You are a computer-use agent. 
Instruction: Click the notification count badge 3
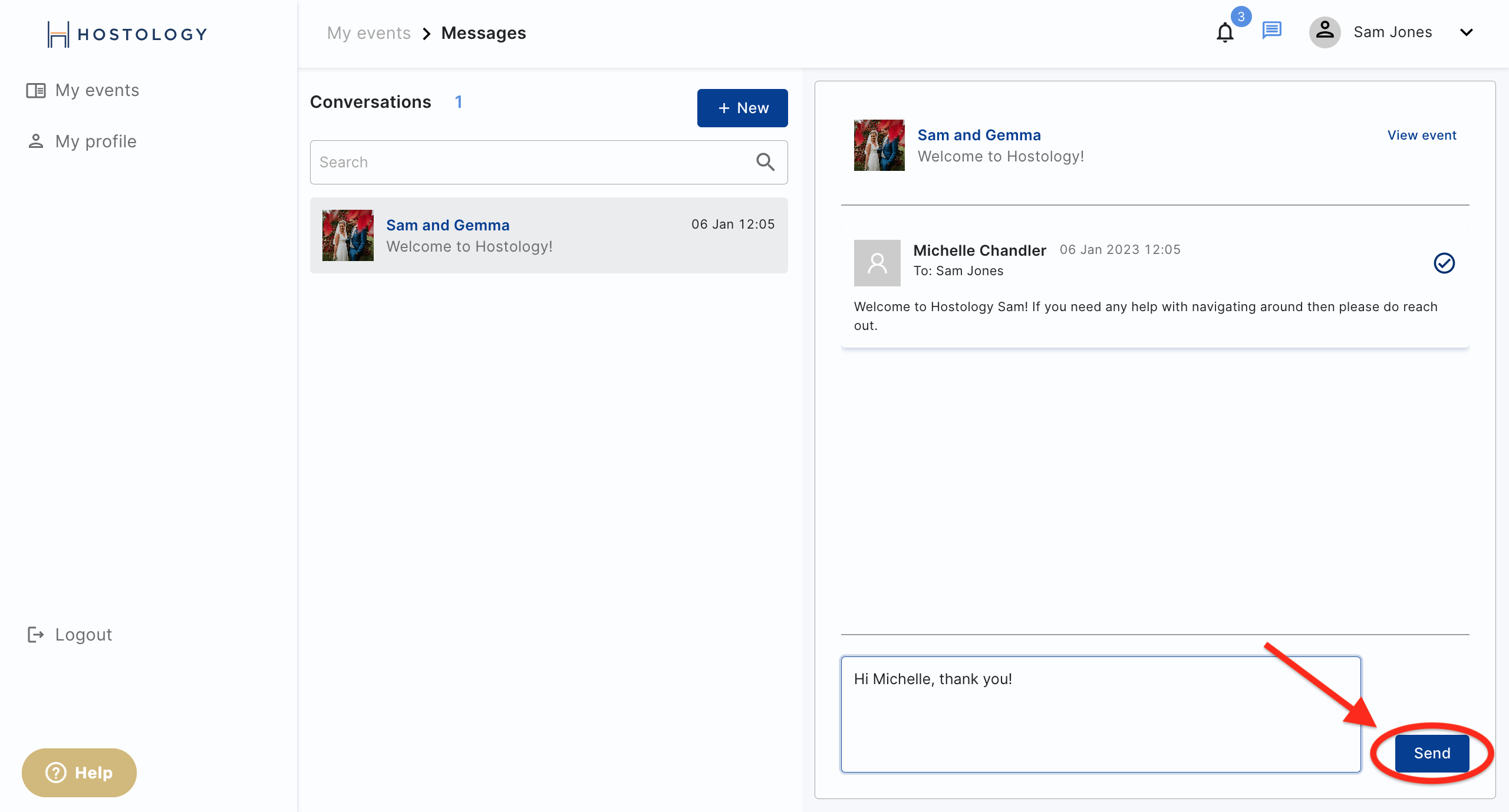click(1241, 16)
